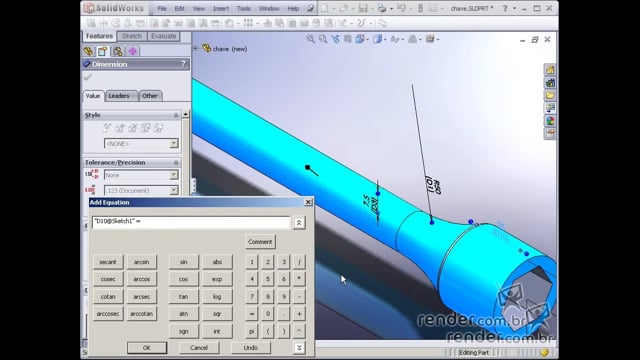Click the Section View icon
640x360 pixels.
pyautogui.click(x=347, y=39)
